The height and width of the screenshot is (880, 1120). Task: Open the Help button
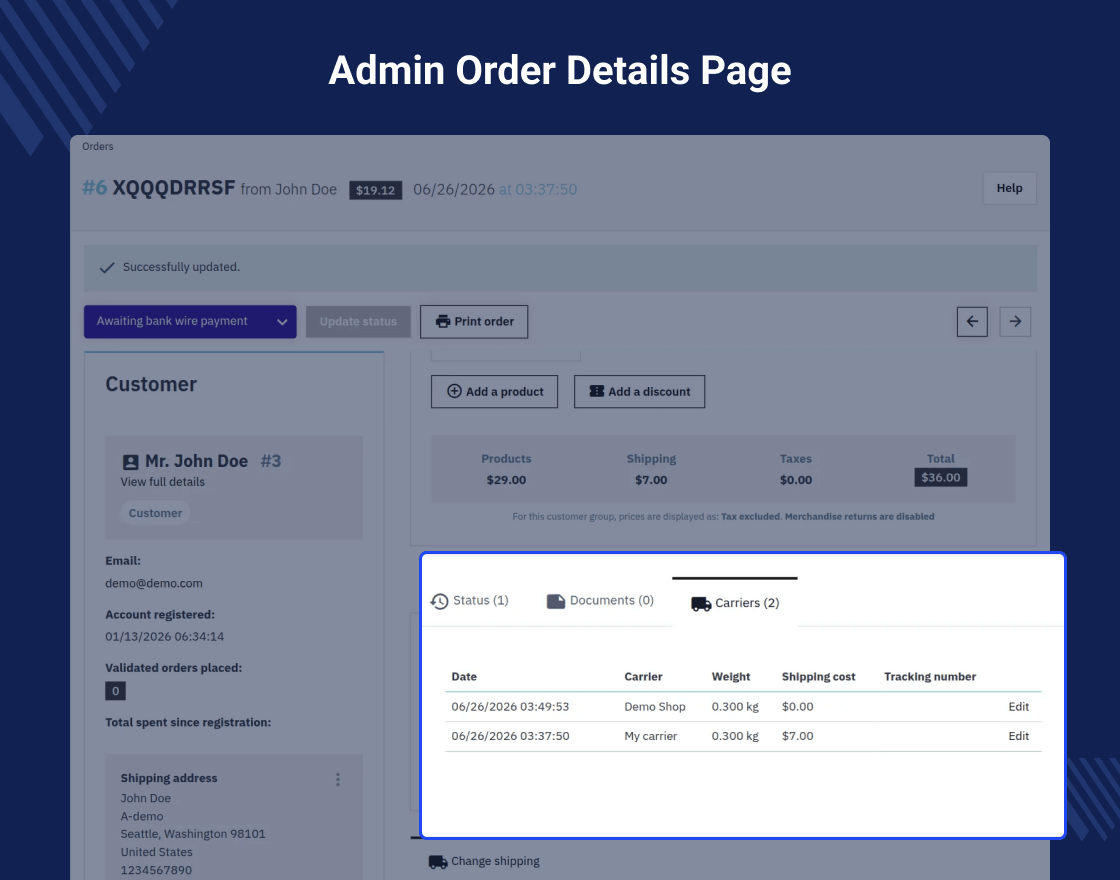[1009, 188]
